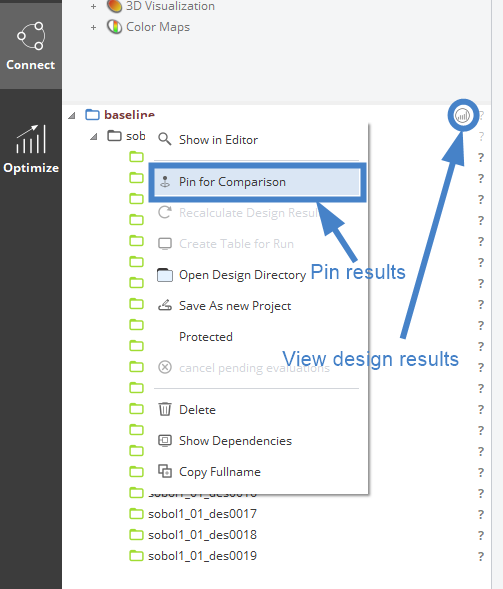
Task: Click the view design results chart icon
Action: (462, 115)
